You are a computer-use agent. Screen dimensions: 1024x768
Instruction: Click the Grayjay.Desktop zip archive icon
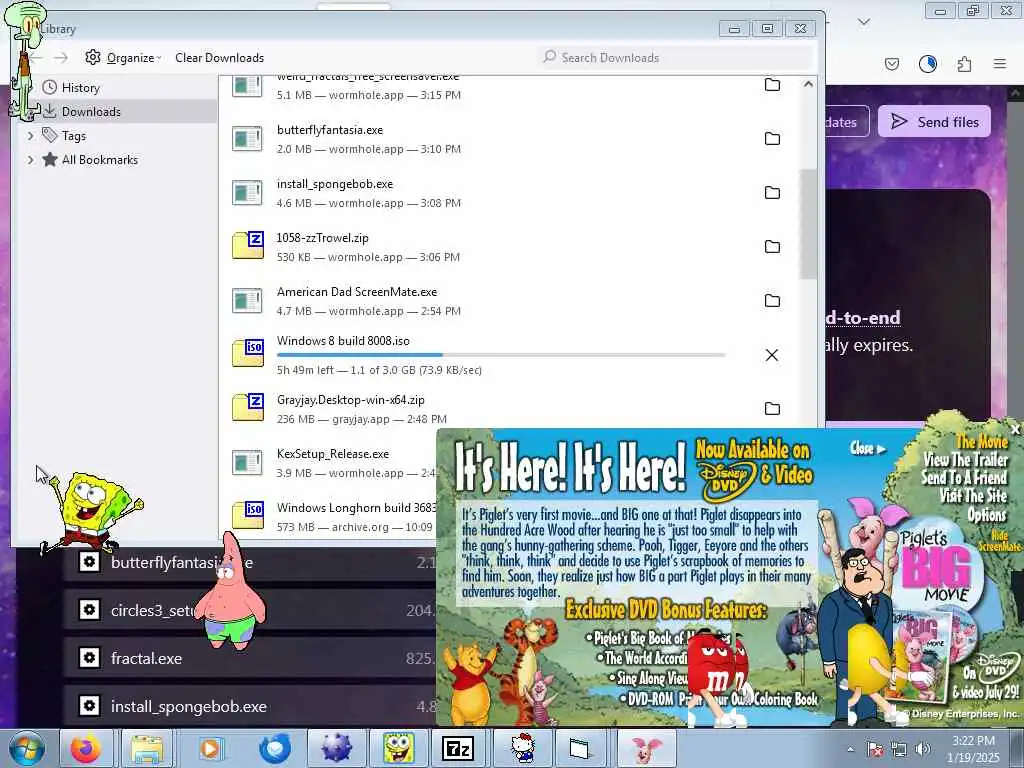pos(248,408)
